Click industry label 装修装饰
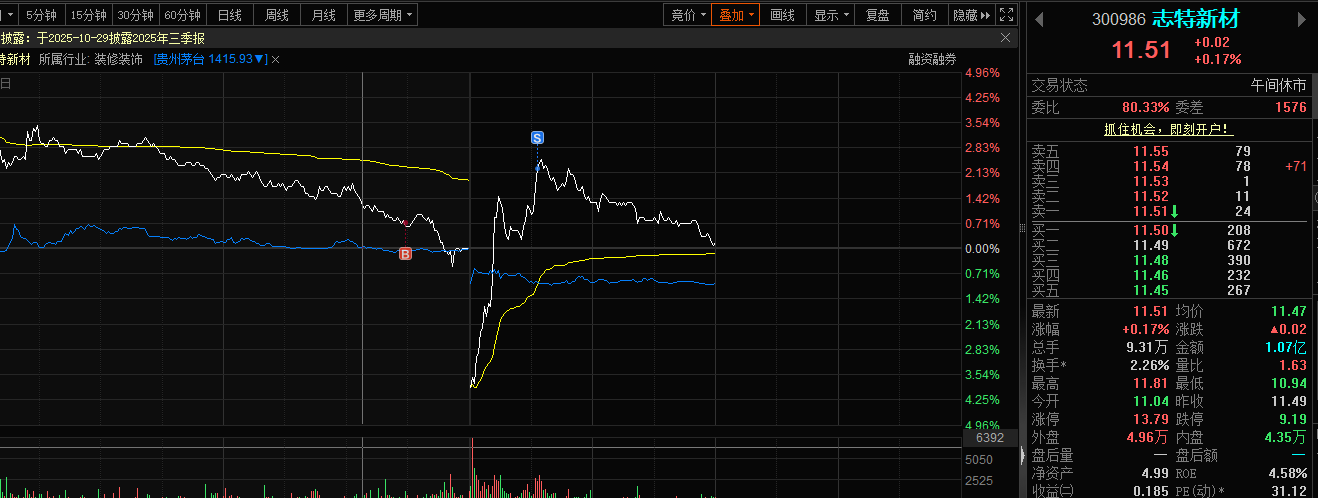The image size is (1318, 498). (119, 60)
